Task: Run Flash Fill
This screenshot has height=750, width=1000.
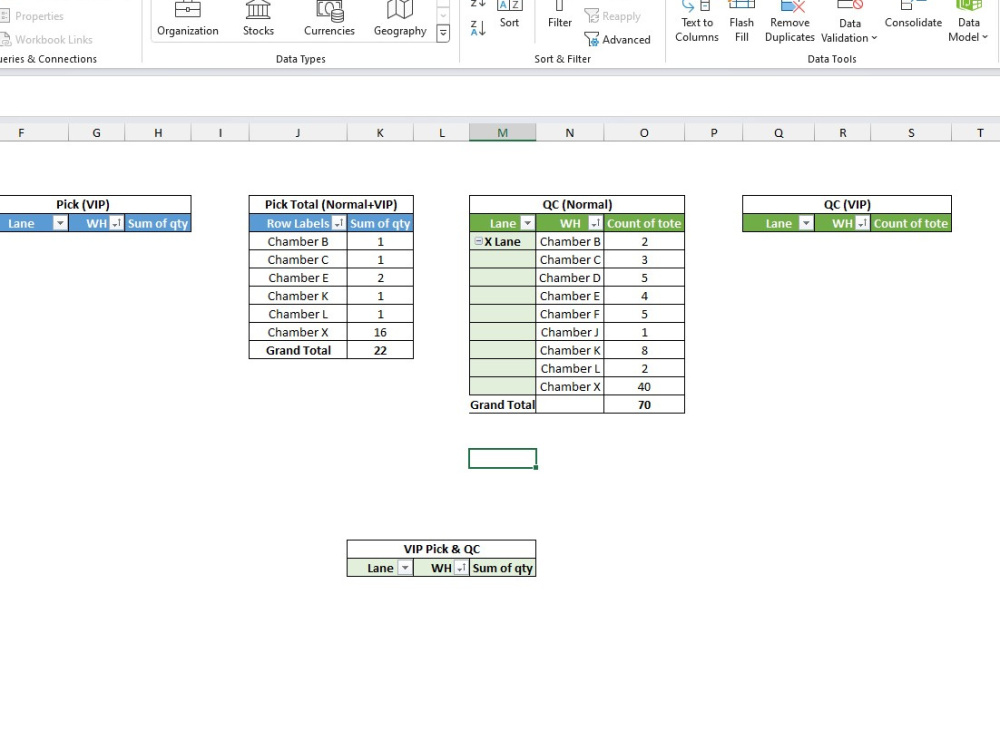Action: [741, 20]
